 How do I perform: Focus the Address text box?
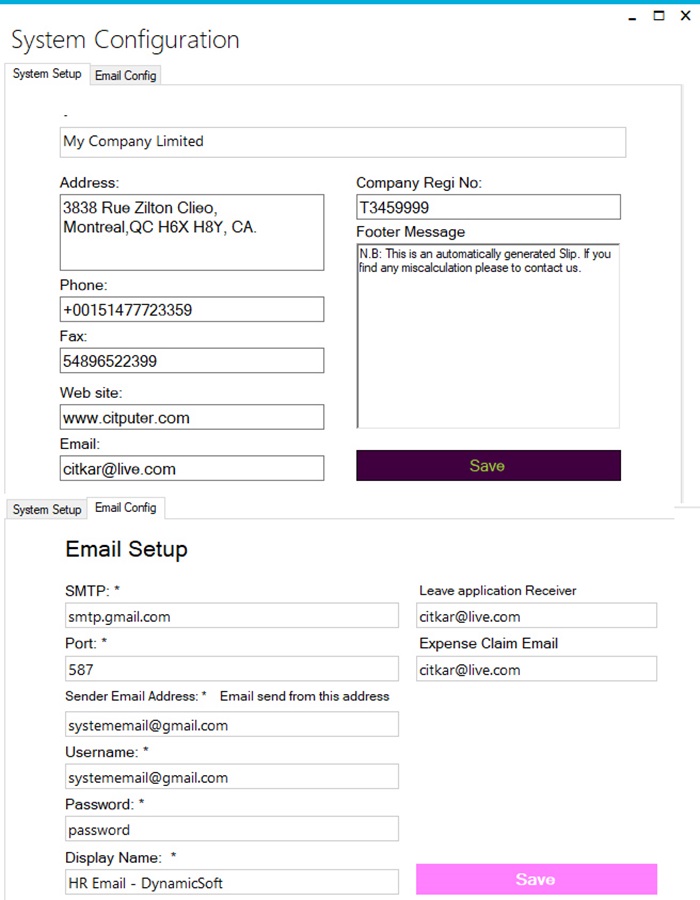(x=191, y=232)
